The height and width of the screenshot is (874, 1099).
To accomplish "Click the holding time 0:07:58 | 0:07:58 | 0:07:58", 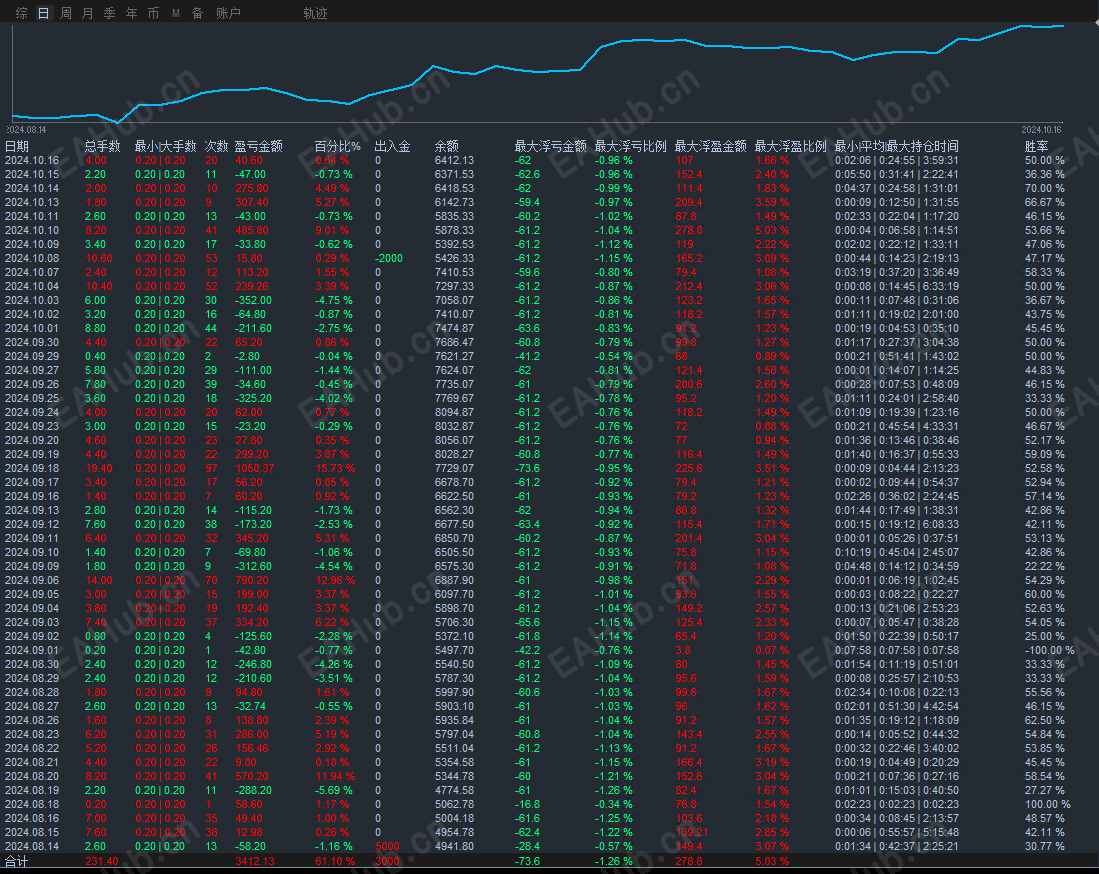I will (x=897, y=650).
